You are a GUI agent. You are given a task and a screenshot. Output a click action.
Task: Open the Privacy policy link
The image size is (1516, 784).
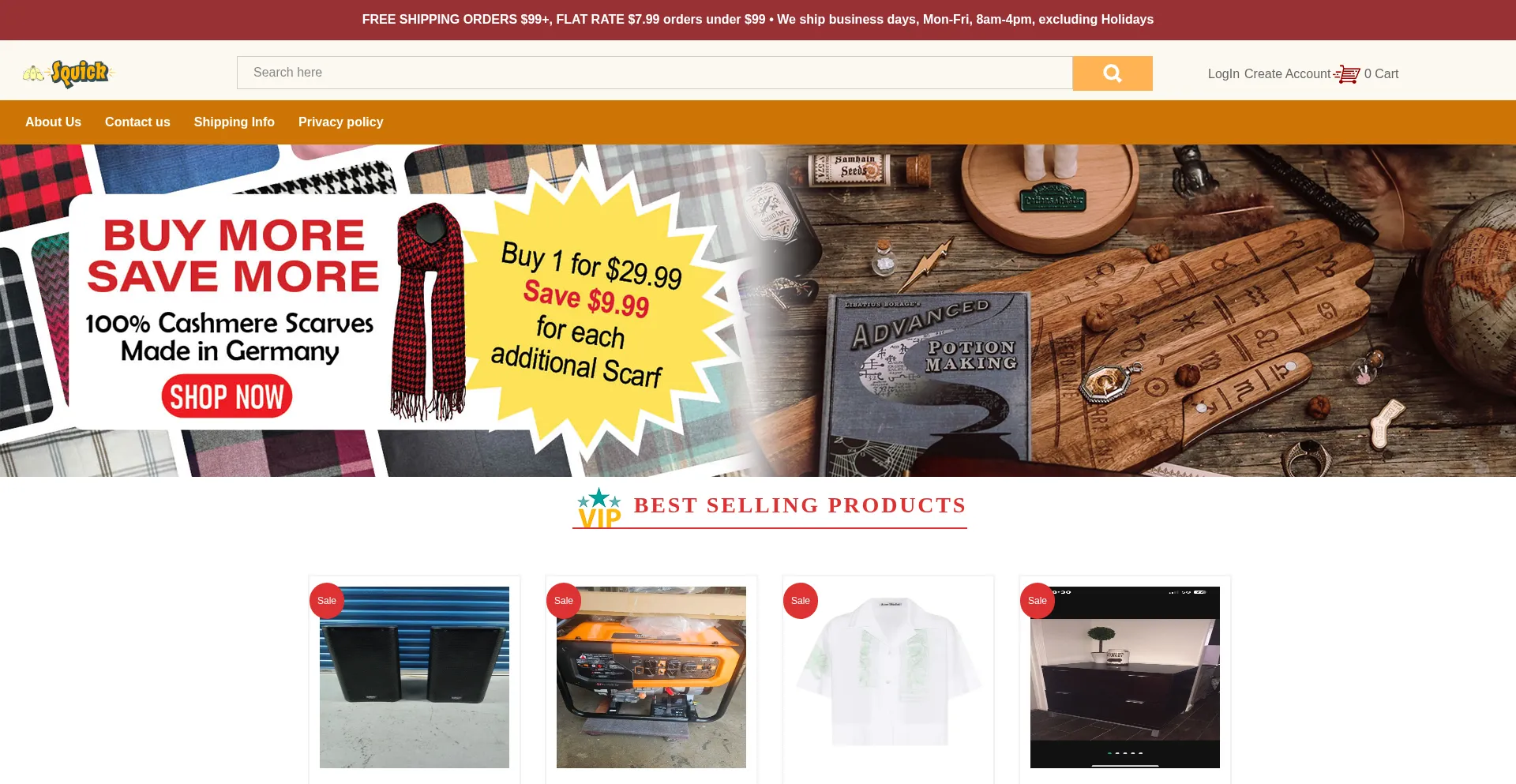pos(340,122)
